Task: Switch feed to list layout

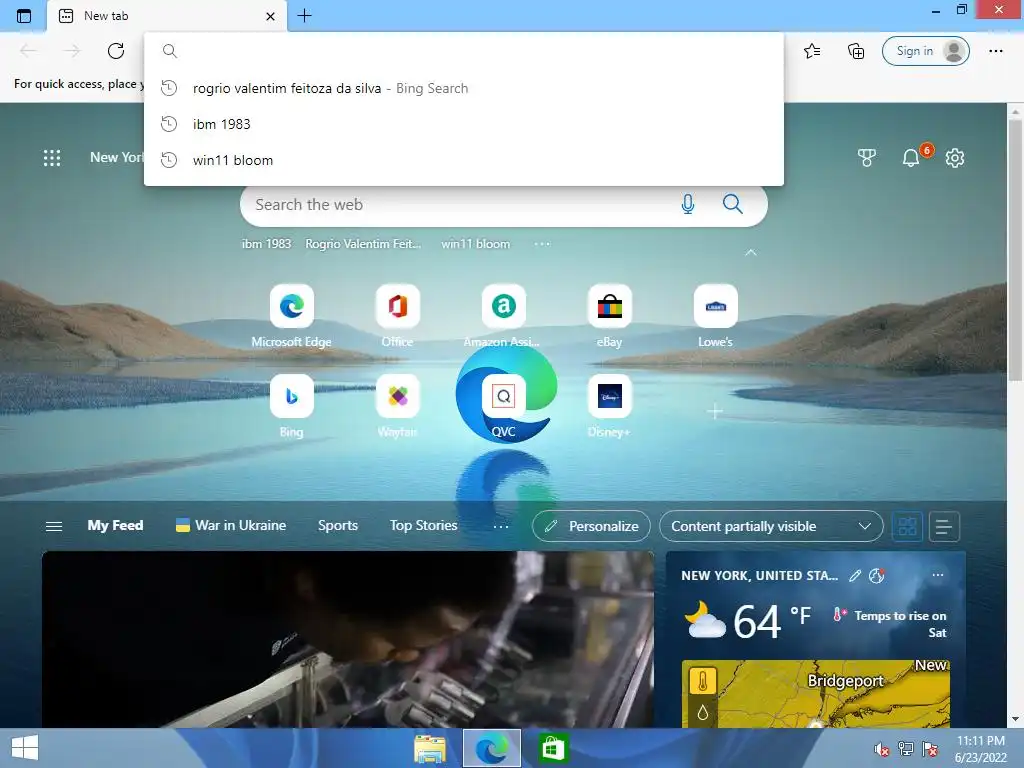Action: 944,526
